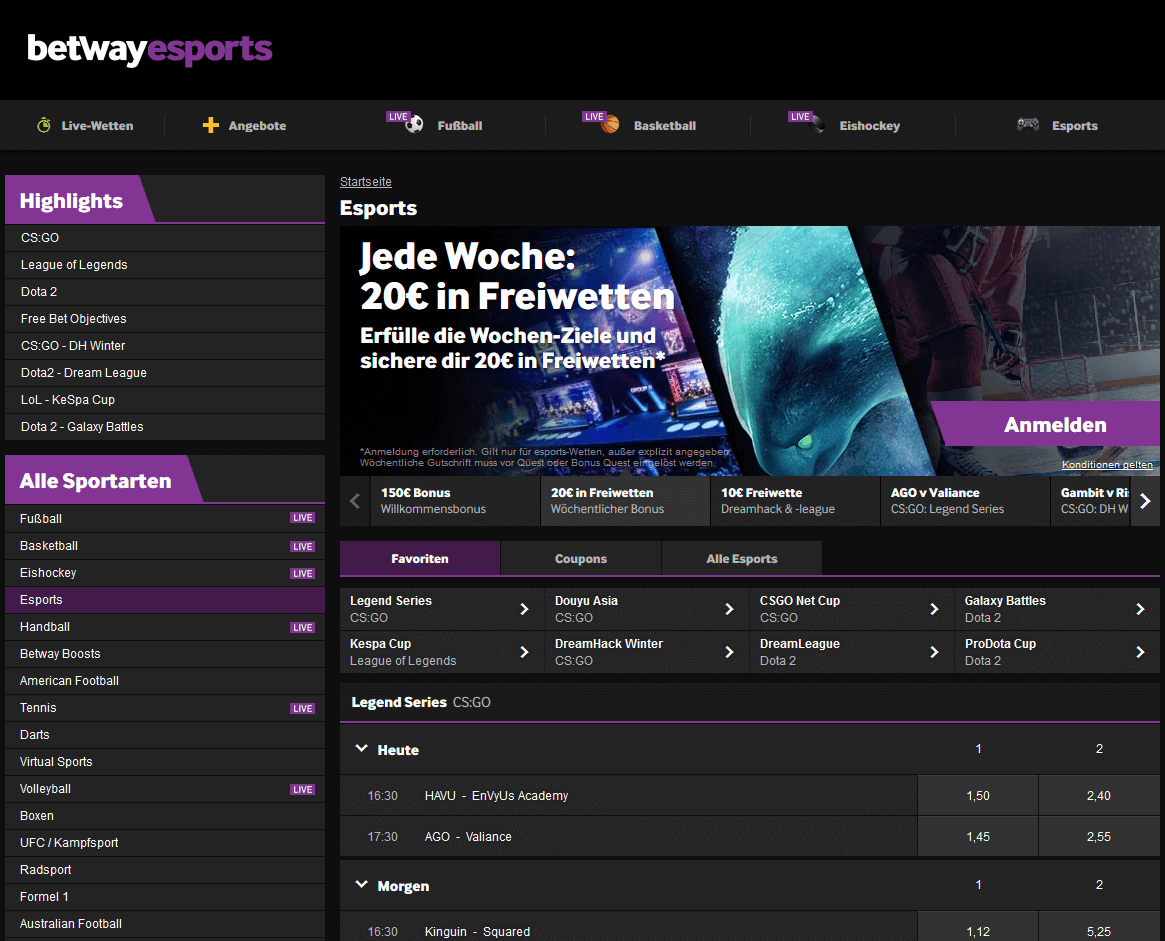Bet on Valiance at odds 2,55
Screen dimensions: 1165x941
1099,836
